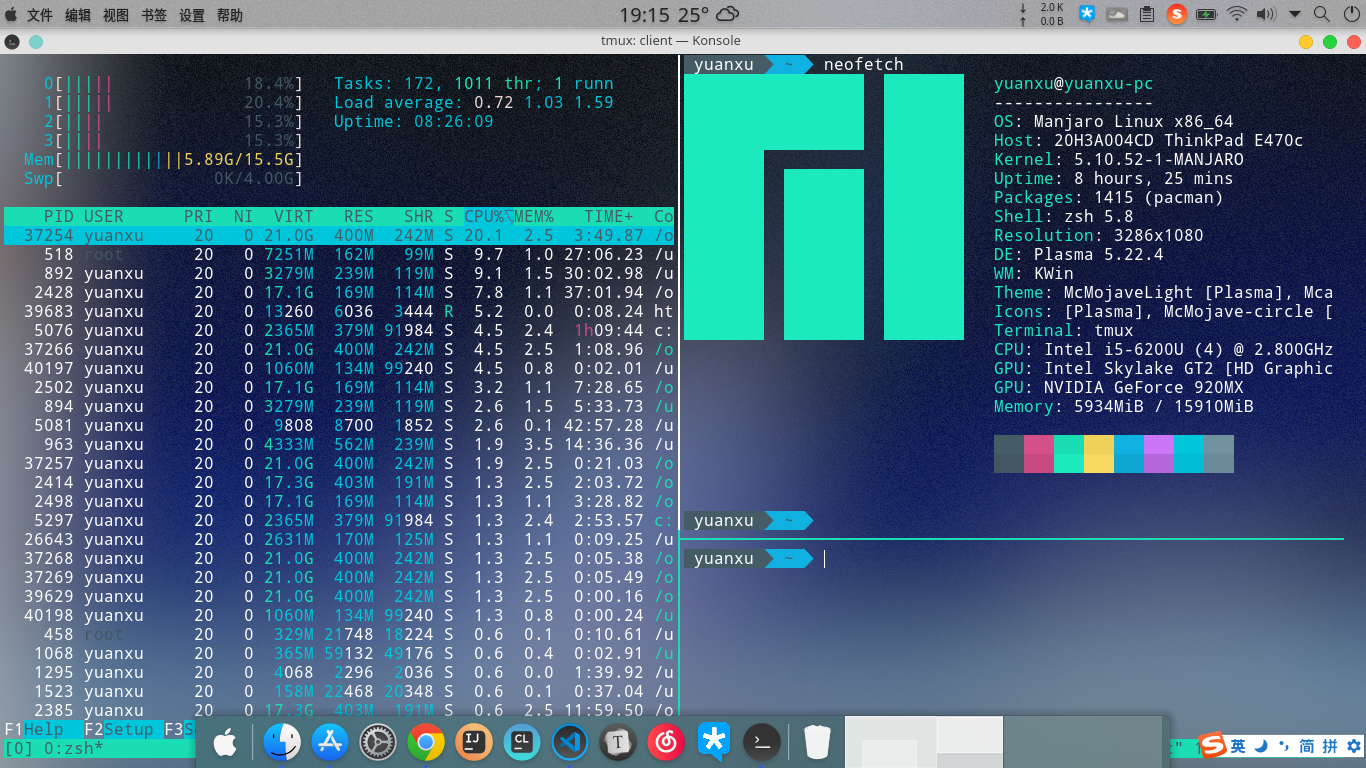1366x768 pixels.
Task: Click the orange Sogou S tray icon
Action: coord(1177,14)
